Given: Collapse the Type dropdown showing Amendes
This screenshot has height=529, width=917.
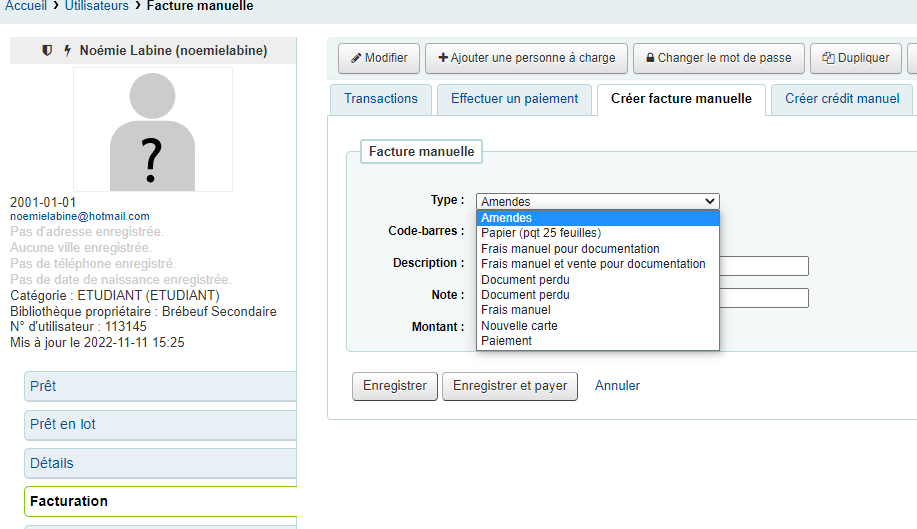Looking at the screenshot, I should point(597,201).
